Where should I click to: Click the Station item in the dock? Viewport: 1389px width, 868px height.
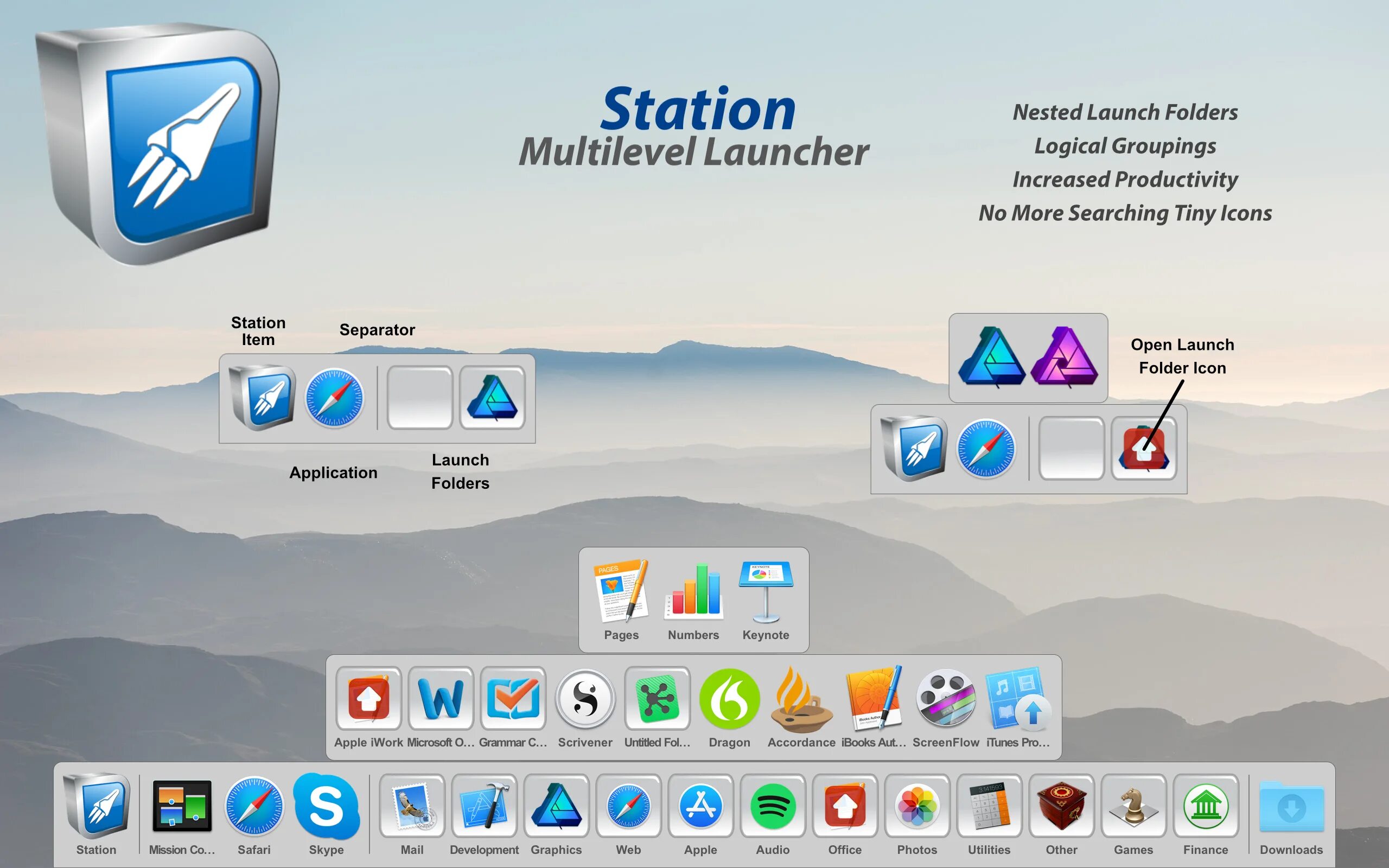[x=97, y=806]
